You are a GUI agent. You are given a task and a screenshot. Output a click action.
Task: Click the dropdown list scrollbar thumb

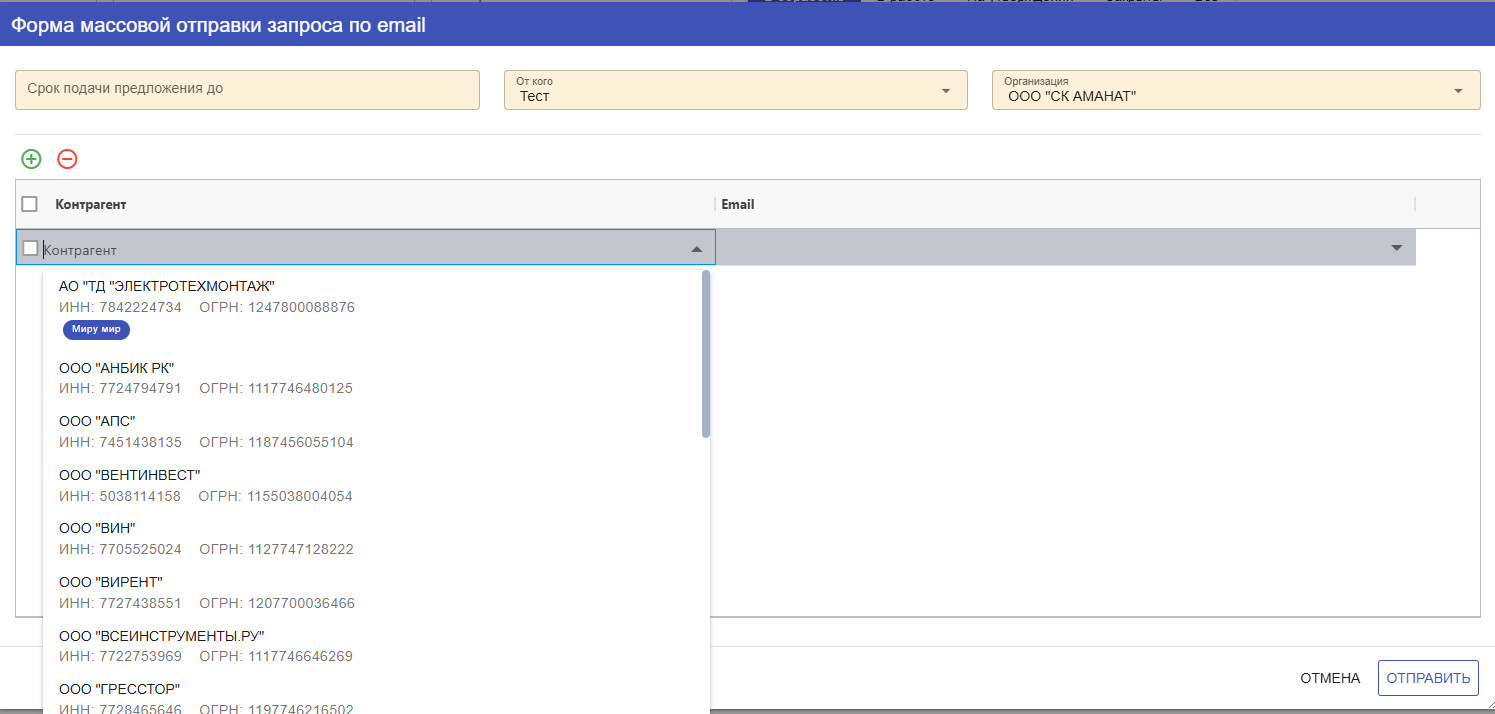coord(706,355)
